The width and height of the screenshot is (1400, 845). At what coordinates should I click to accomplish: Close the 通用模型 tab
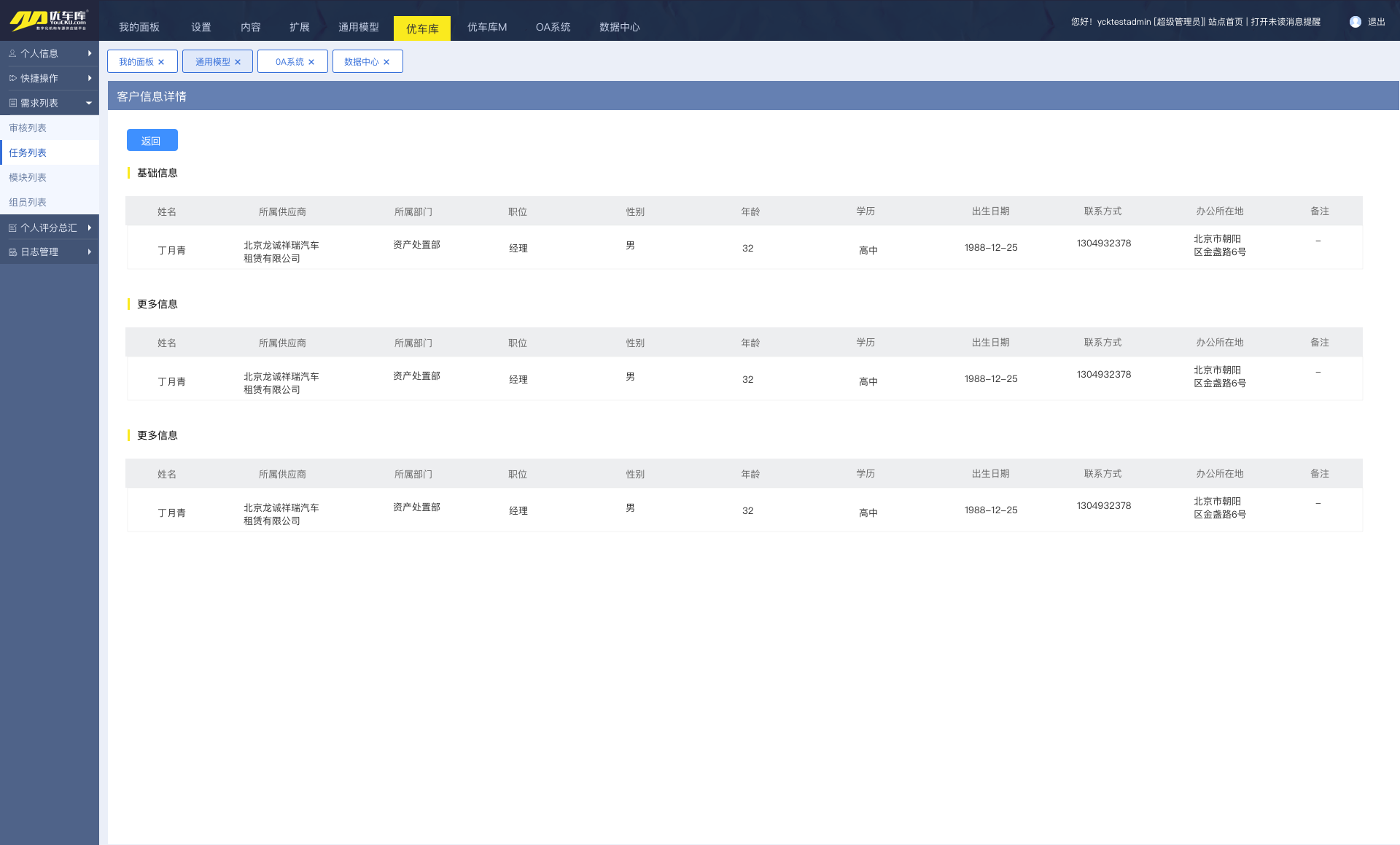tap(238, 62)
